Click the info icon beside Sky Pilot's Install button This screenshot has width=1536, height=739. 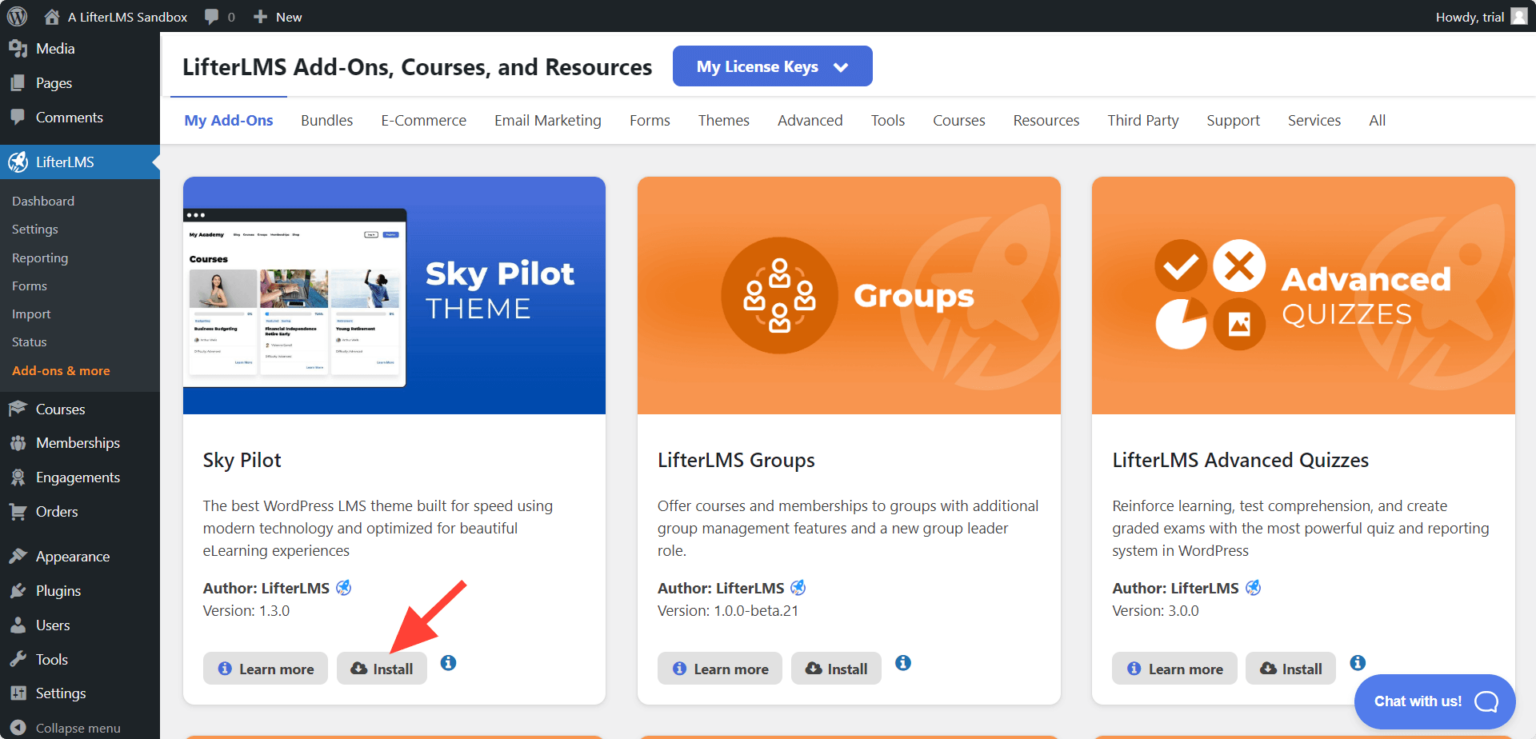click(448, 662)
